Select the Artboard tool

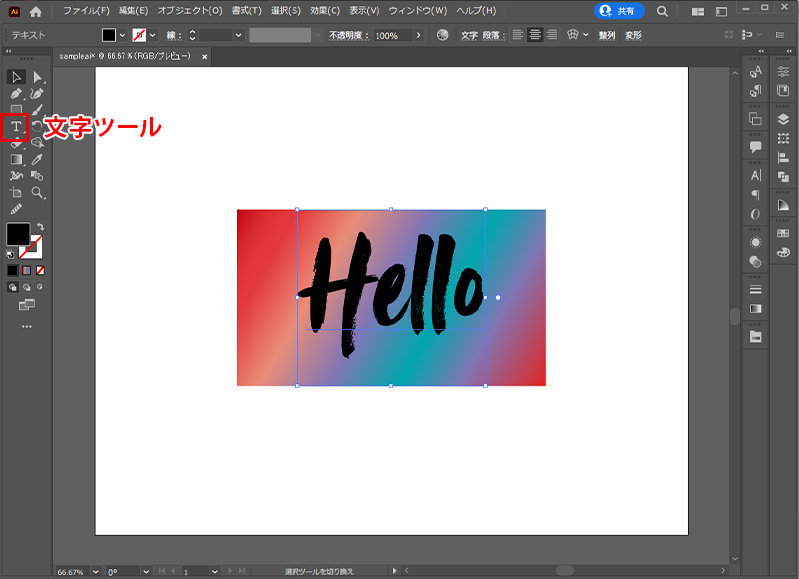point(16,193)
